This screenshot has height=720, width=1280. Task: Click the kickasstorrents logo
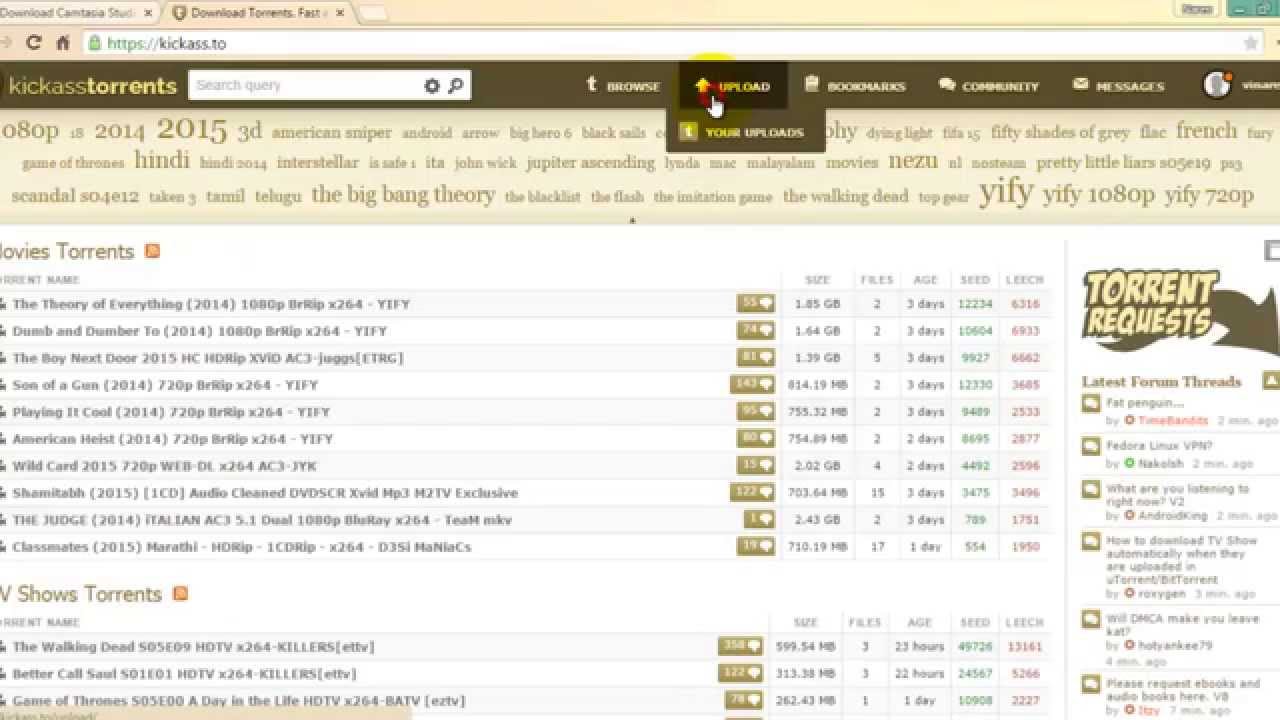[x=92, y=86]
